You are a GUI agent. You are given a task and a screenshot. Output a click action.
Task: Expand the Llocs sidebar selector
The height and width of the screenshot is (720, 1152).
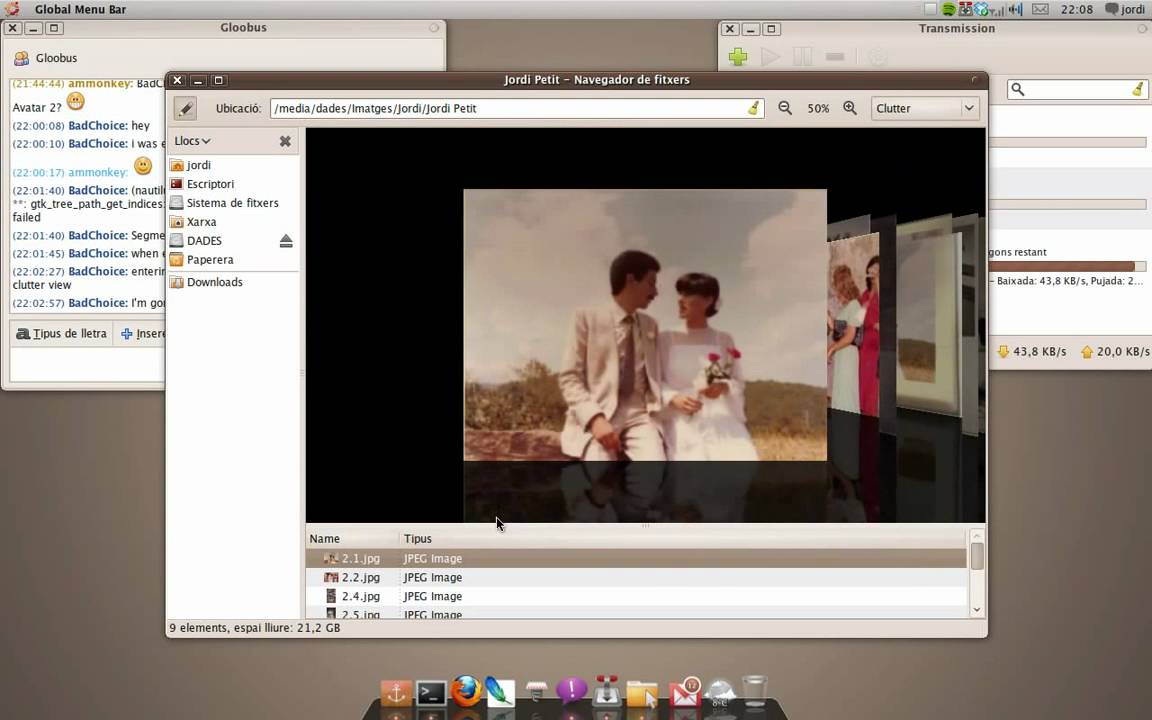192,140
